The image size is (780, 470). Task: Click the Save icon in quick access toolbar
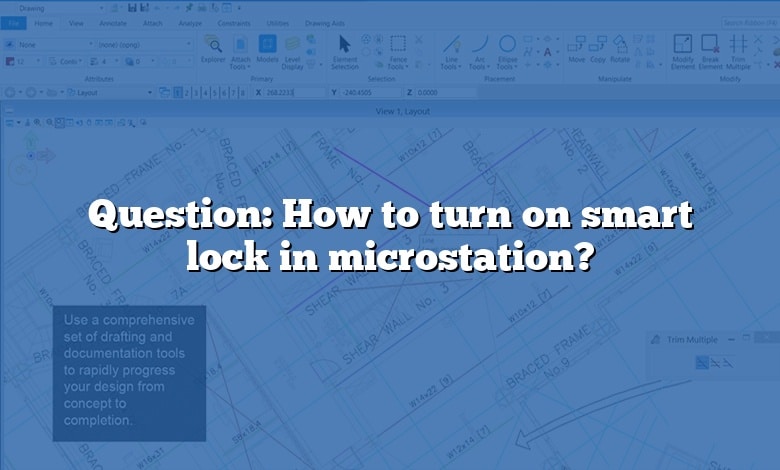[132, 8]
